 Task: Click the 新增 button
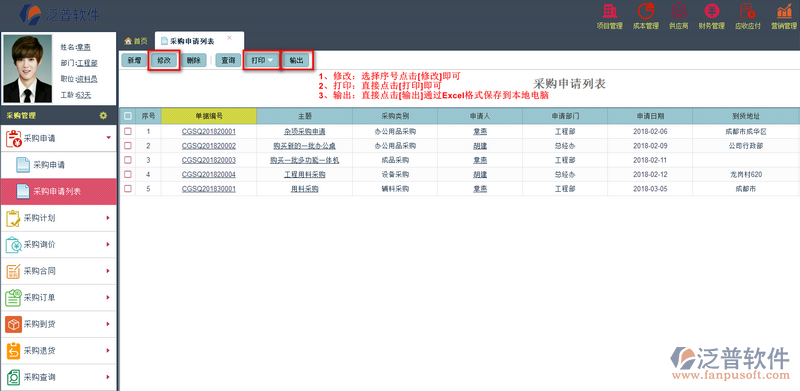[x=135, y=60]
